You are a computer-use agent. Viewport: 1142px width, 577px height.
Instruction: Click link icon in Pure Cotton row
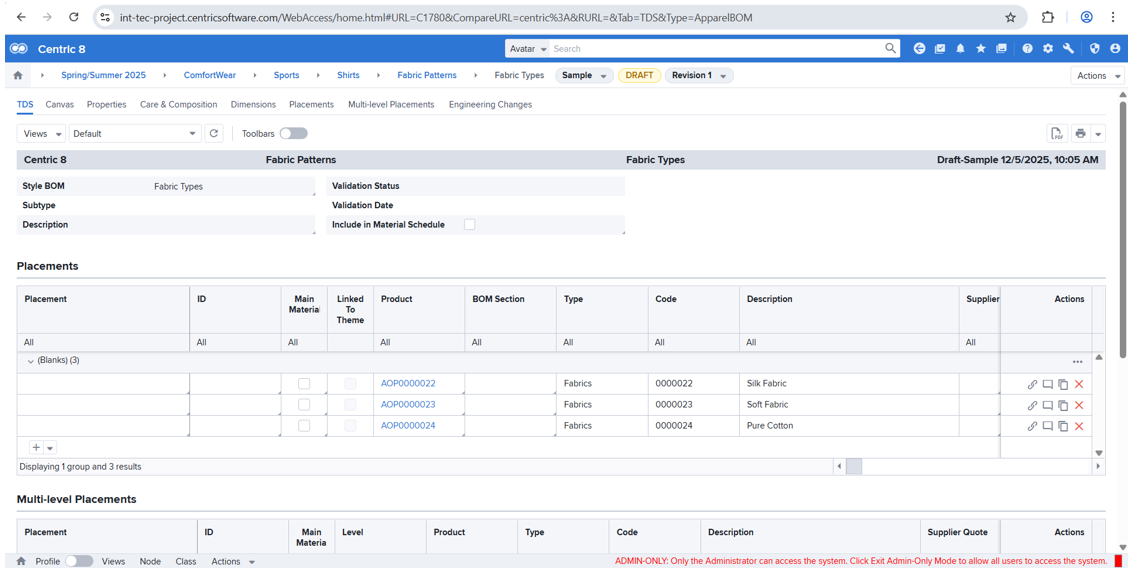click(x=1032, y=426)
